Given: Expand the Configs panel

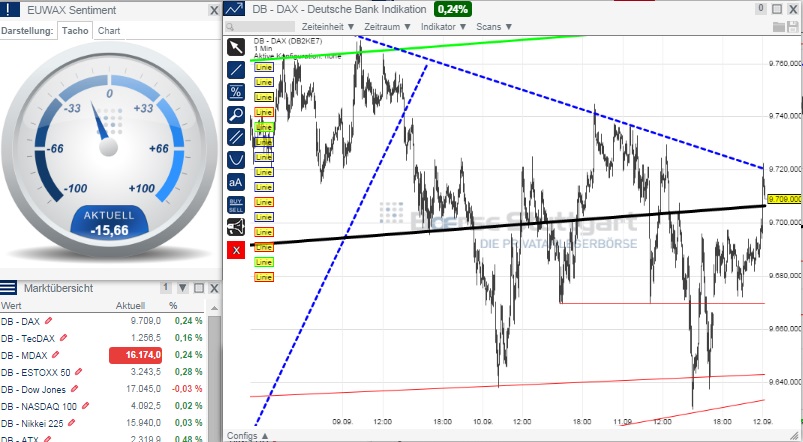Looking at the screenshot, I should (x=248, y=436).
